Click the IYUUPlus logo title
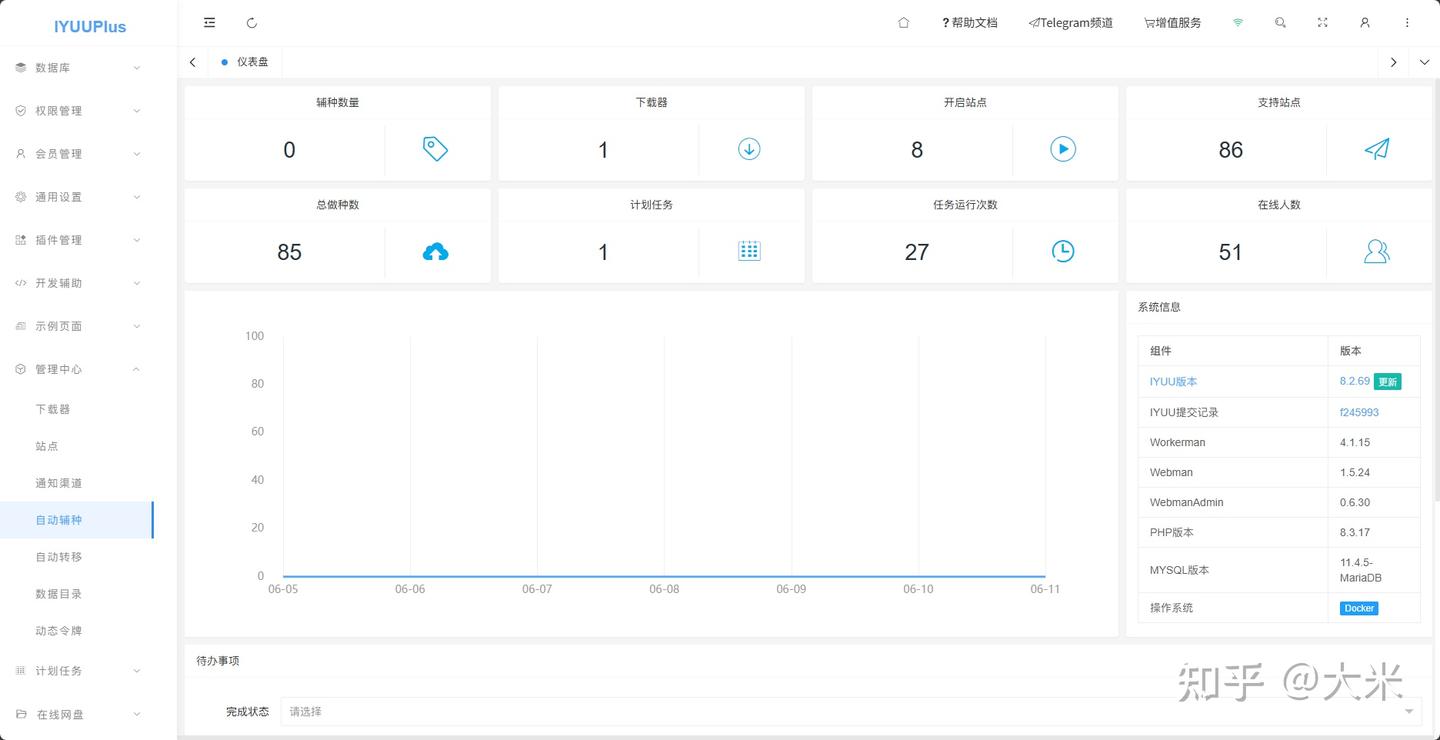1440x740 pixels. [x=90, y=27]
